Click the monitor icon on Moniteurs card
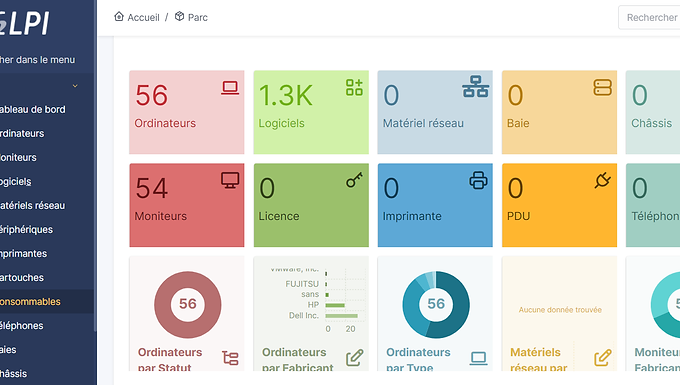 (230, 180)
